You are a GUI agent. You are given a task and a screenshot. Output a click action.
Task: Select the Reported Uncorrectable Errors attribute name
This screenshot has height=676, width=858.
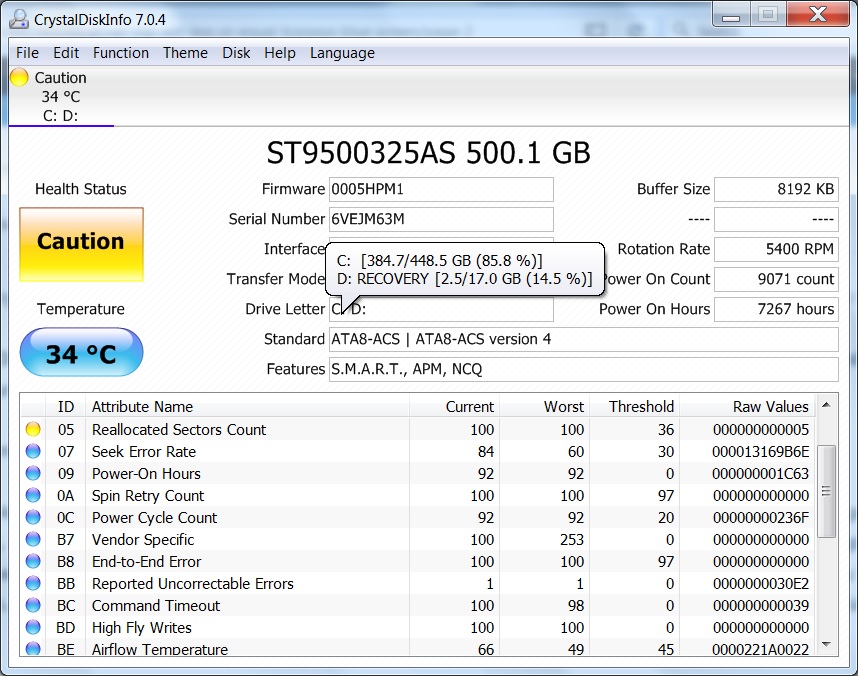[193, 583]
